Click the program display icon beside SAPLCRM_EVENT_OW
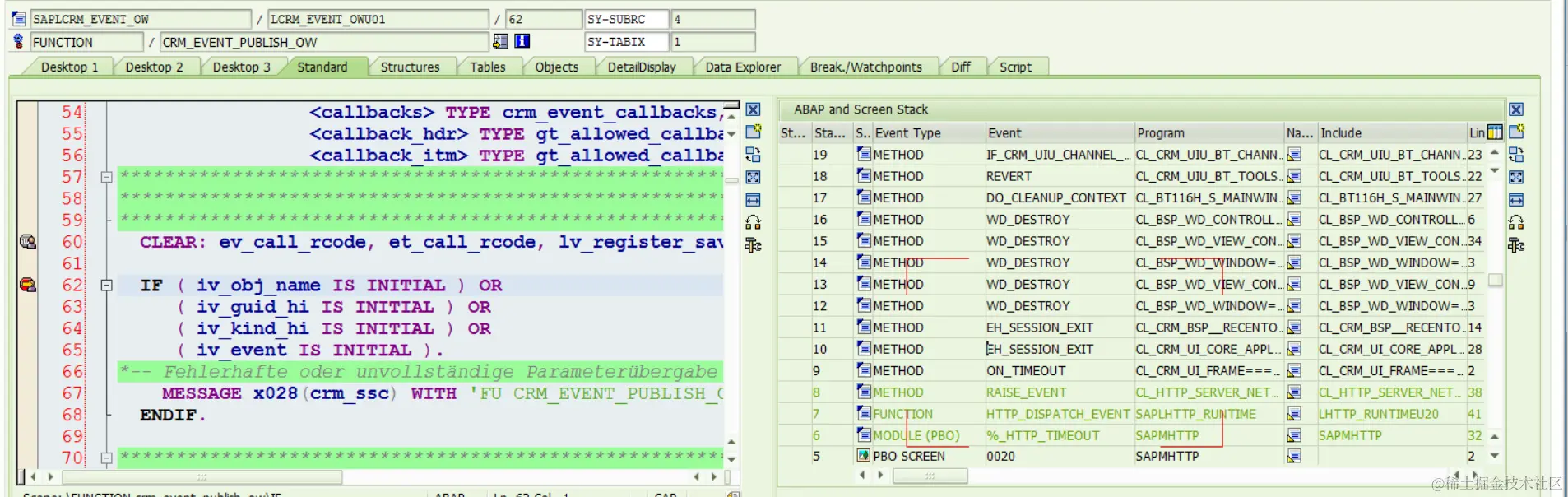The image size is (1568, 497). point(18,18)
